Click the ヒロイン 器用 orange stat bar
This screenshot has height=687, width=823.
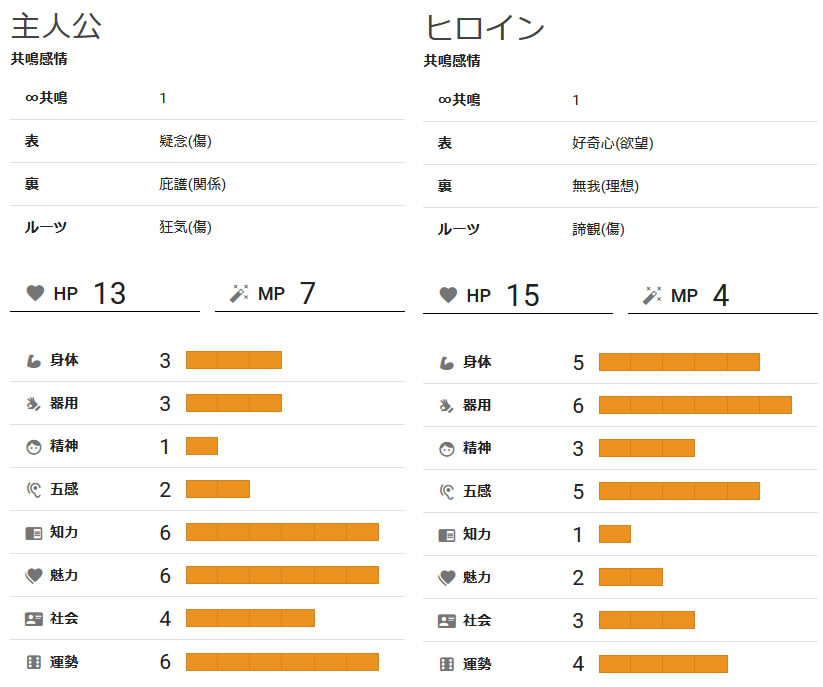pos(695,405)
